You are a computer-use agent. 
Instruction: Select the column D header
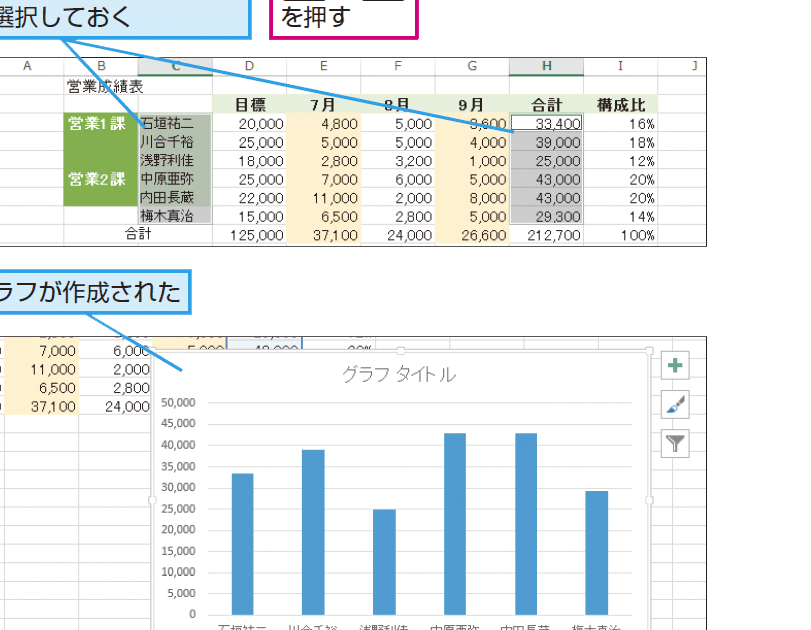(x=249, y=66)
